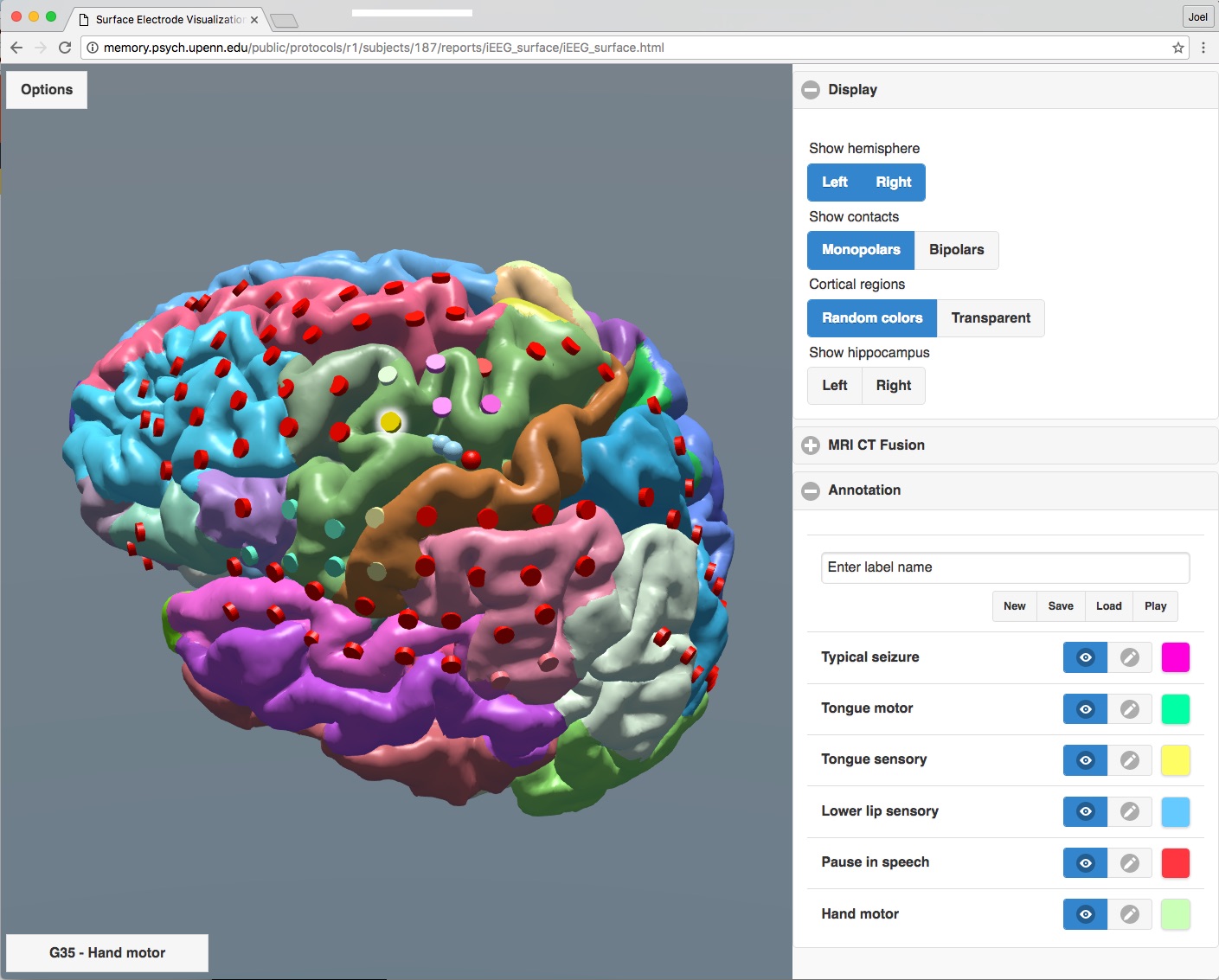Expand the MRI CT Fusion section

point(811,445)
